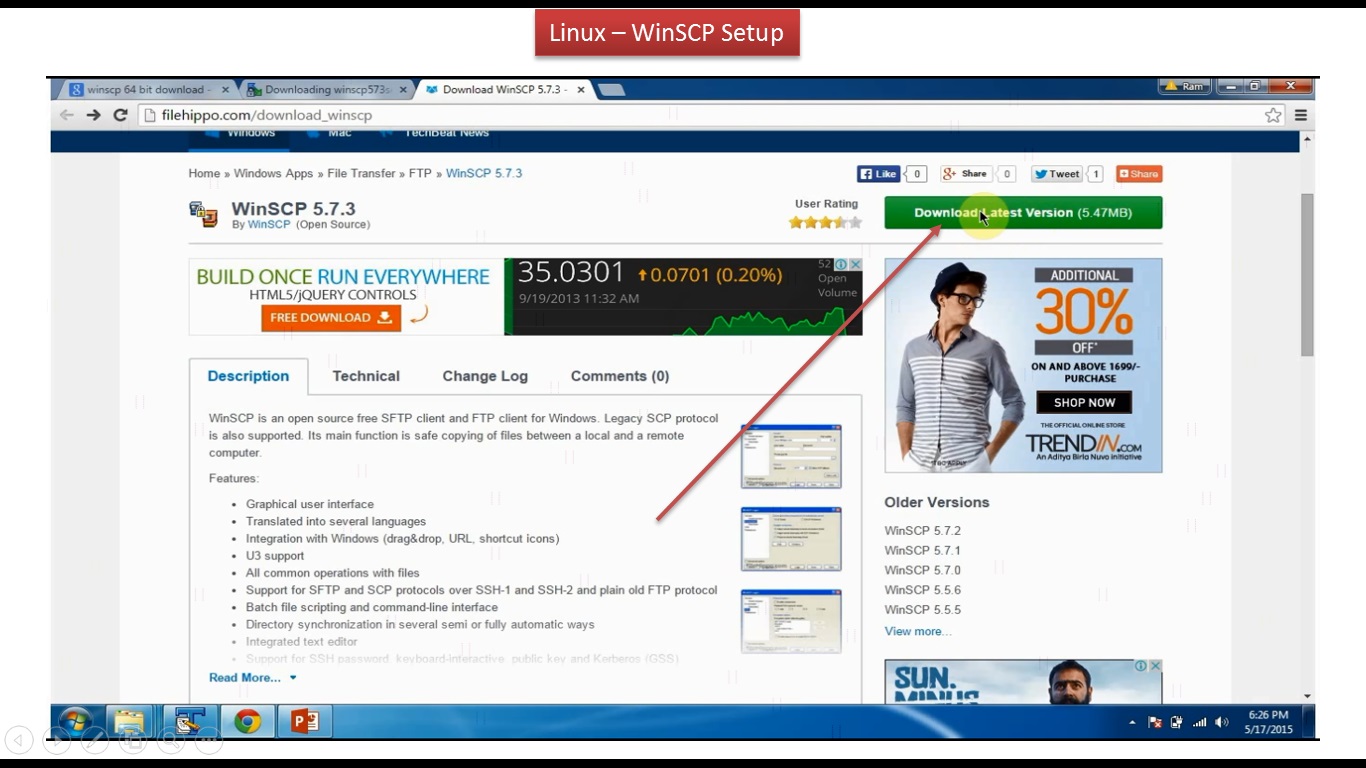This screenshot has width=1366, height=768.
Task: Select the Description tab
Action: [x=248, y=376]
